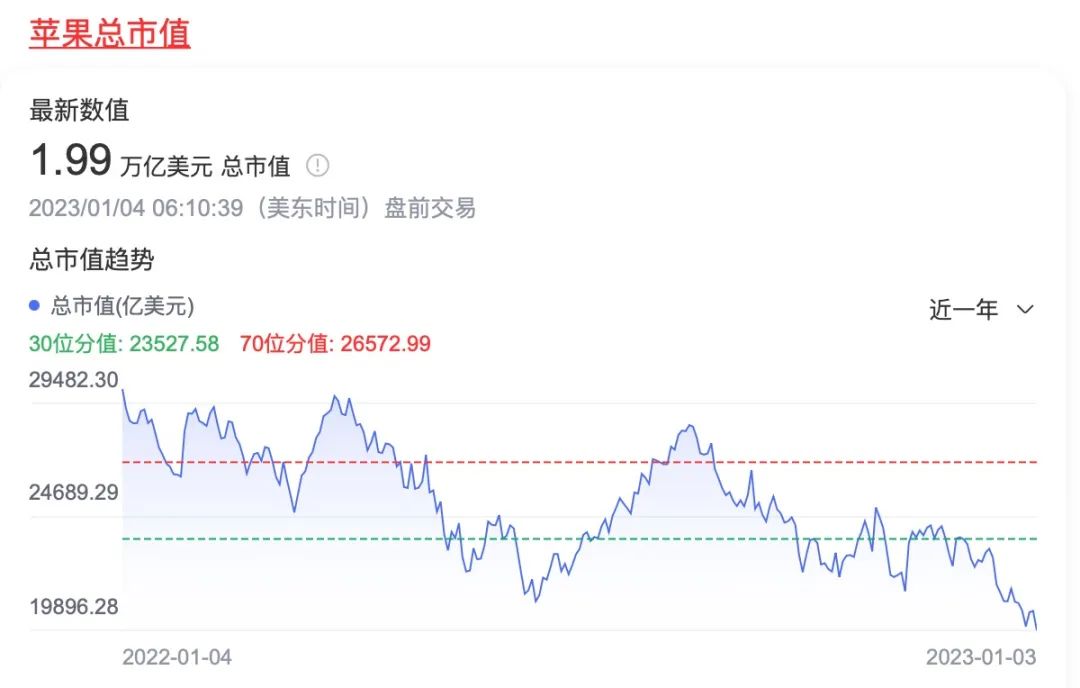Click the 2023-01-03 end date label
The width and height of the screenshot is (1080, 688).
point(981,657)
